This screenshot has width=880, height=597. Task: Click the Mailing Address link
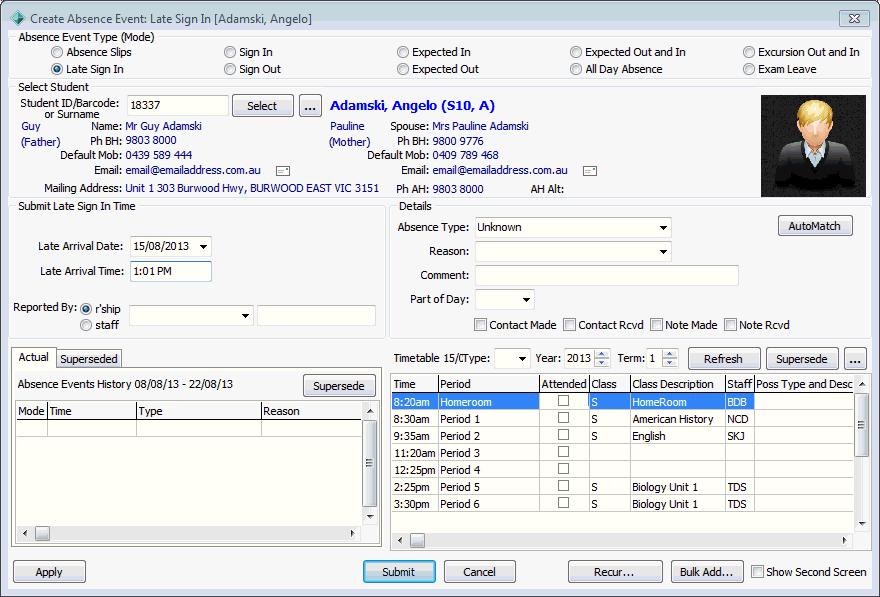252,189
